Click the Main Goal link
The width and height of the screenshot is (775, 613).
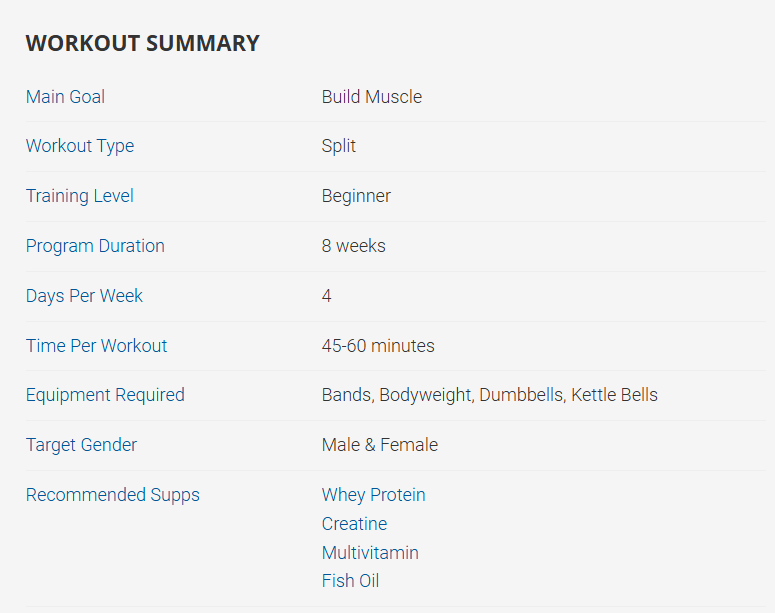[65, 97]
